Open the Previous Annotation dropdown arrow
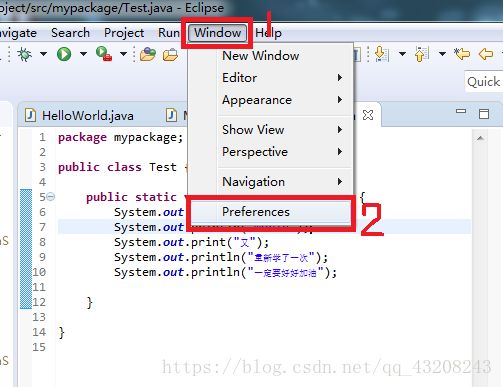Image resolution: width=503 pixels, height=387 pixels. pyautogui.click(x=442, y=54)
